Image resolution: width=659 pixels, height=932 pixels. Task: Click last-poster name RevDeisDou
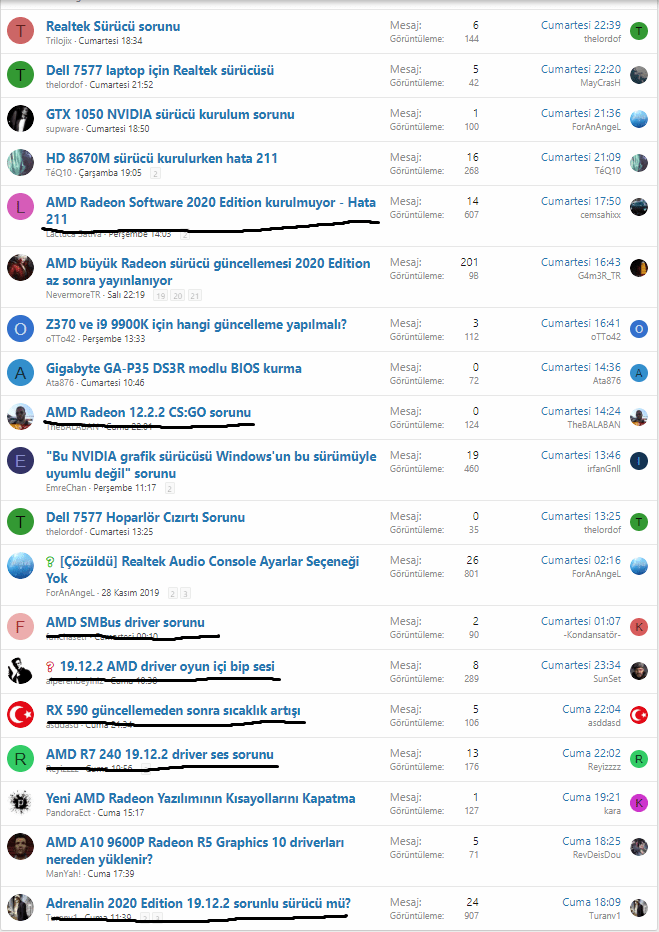point(597,855)
